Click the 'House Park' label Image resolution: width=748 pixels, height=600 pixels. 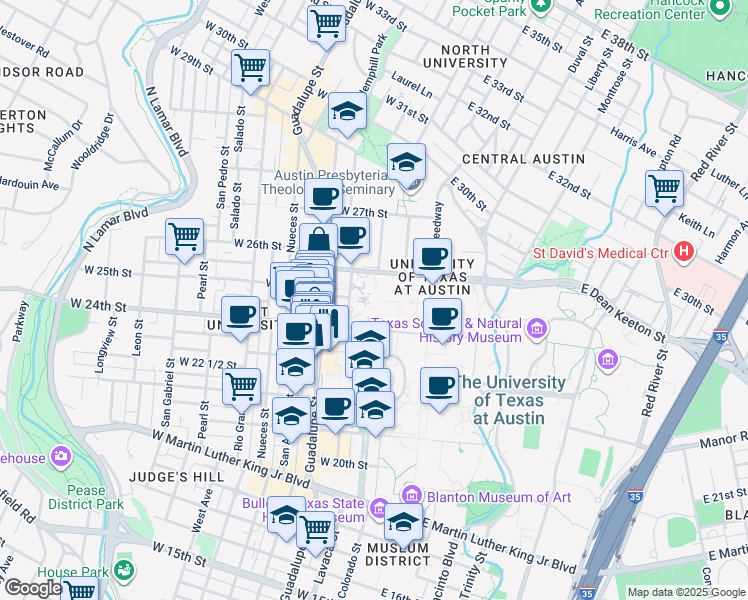[x=75, y=572]
